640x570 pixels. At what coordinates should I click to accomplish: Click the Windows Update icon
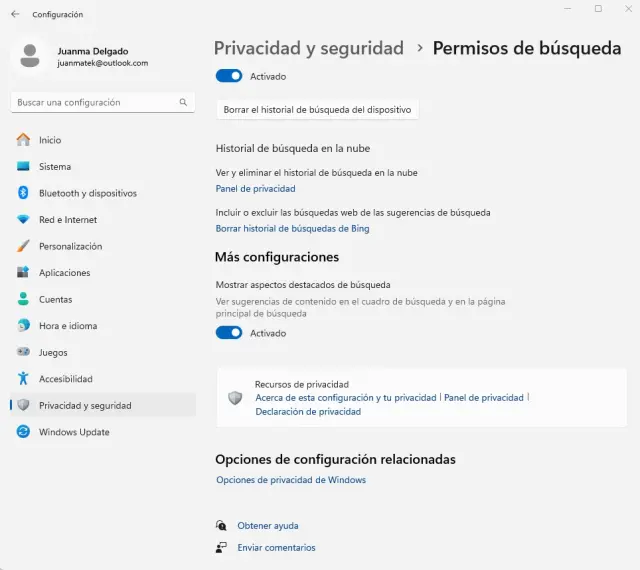pos(23,432)
